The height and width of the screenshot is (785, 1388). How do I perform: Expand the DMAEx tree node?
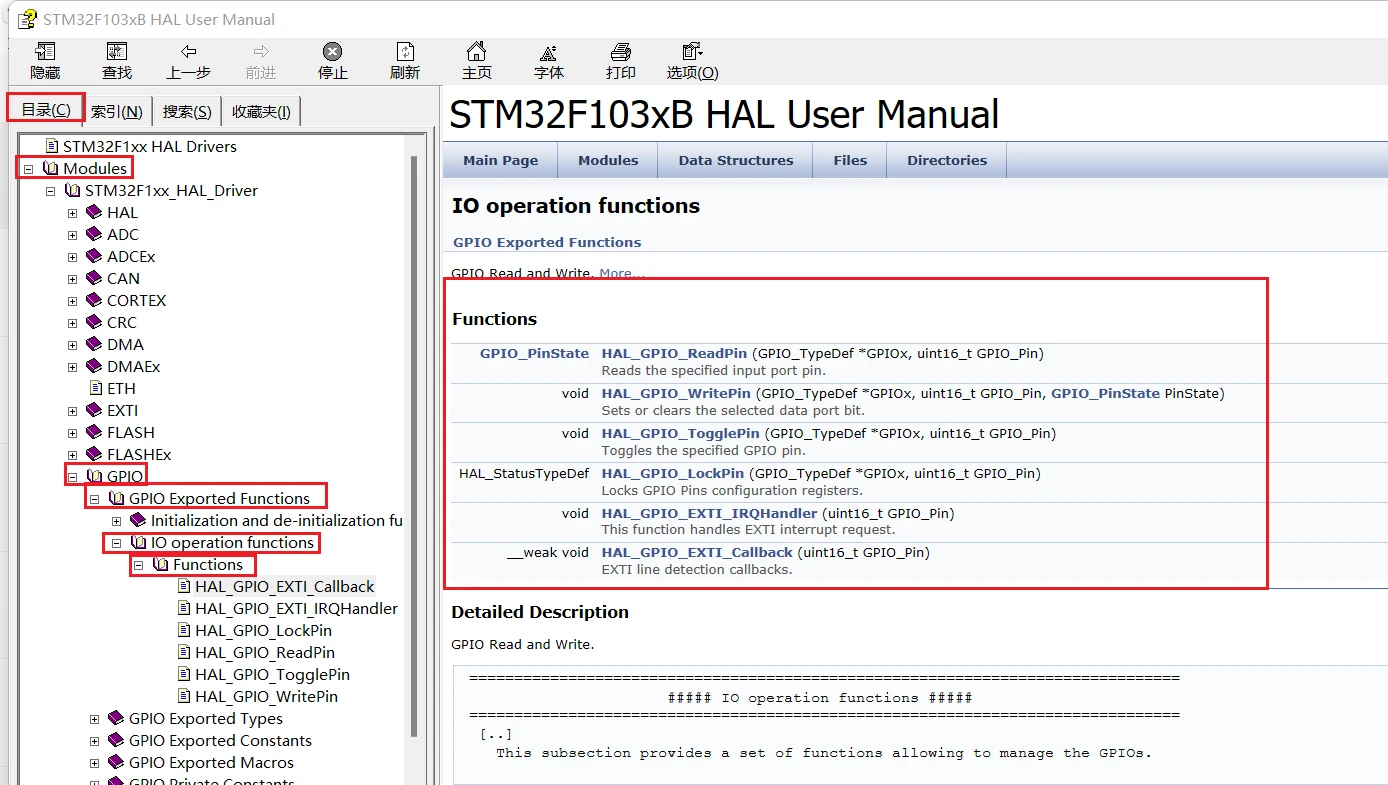point(72,367)
